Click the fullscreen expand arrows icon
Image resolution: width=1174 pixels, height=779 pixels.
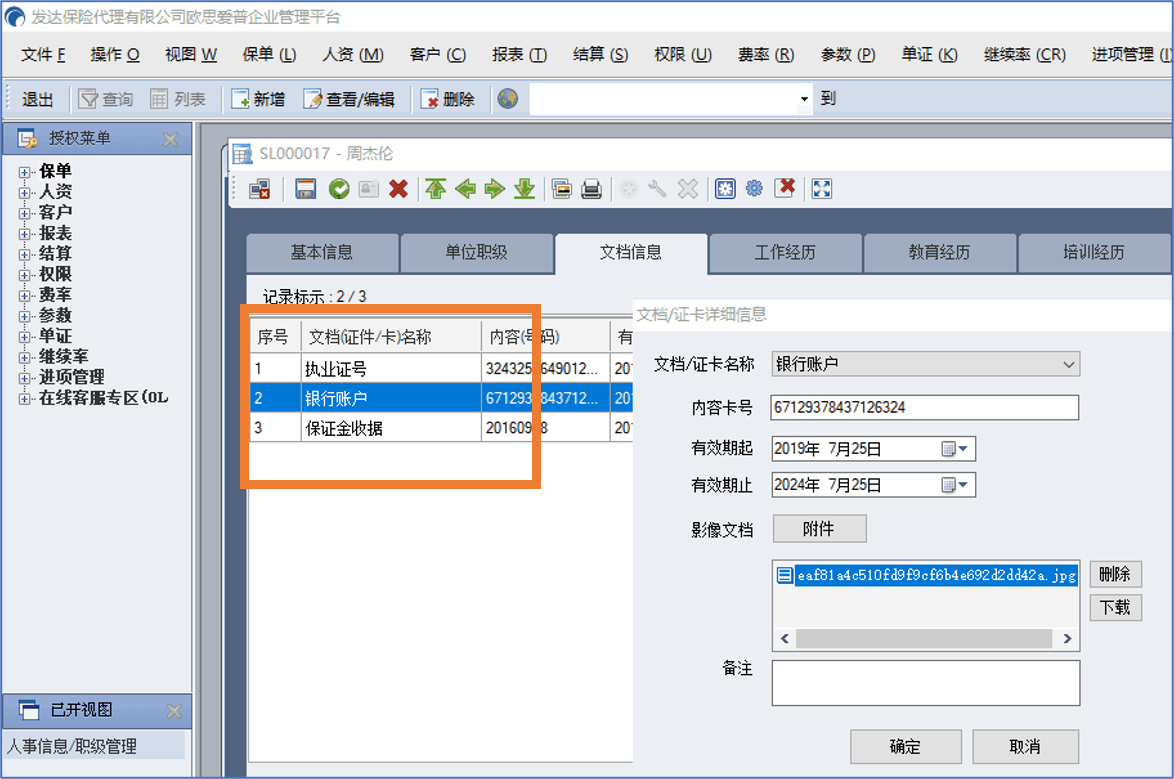[822, 189]
